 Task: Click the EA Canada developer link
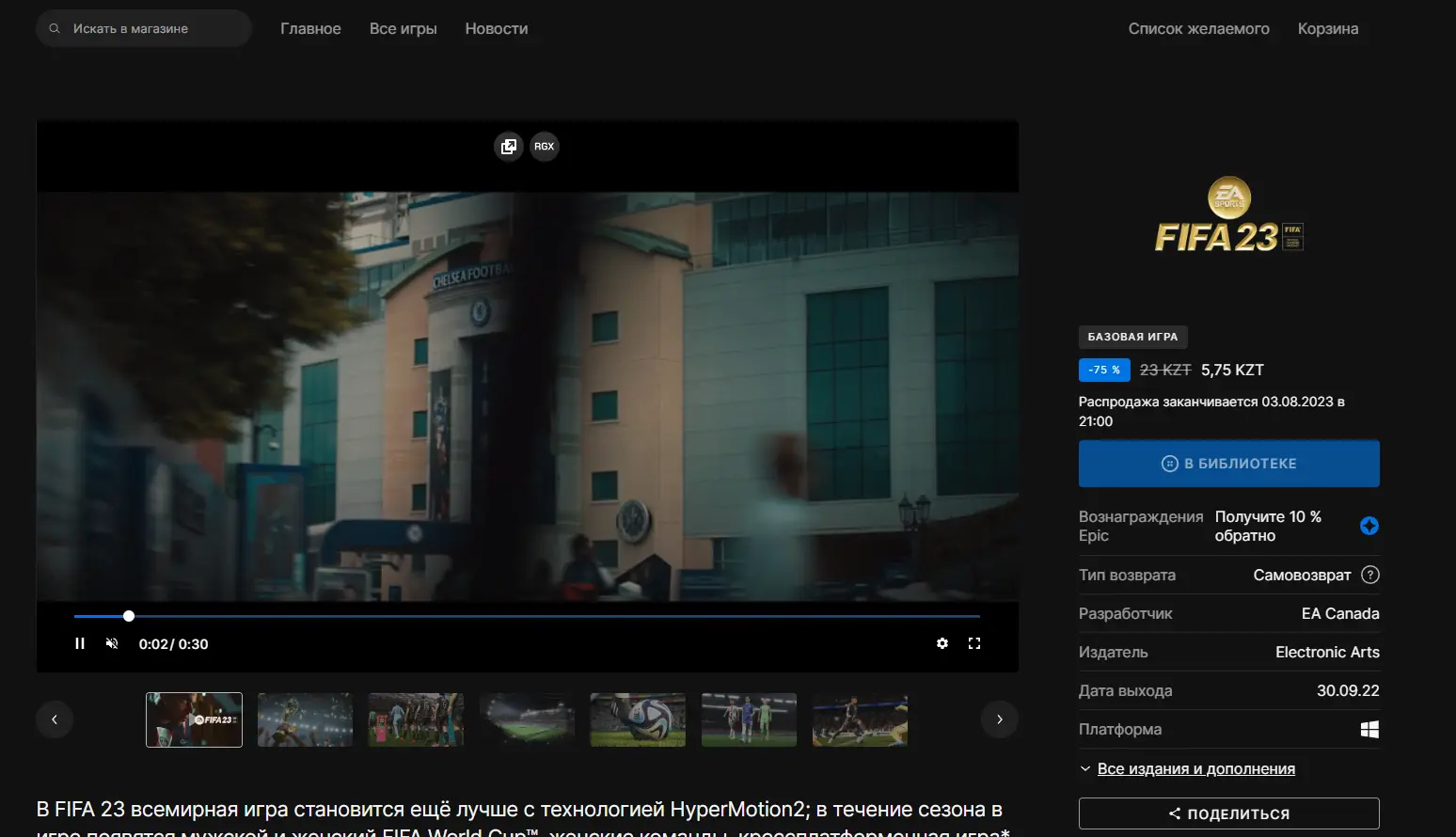(1340, 613)
